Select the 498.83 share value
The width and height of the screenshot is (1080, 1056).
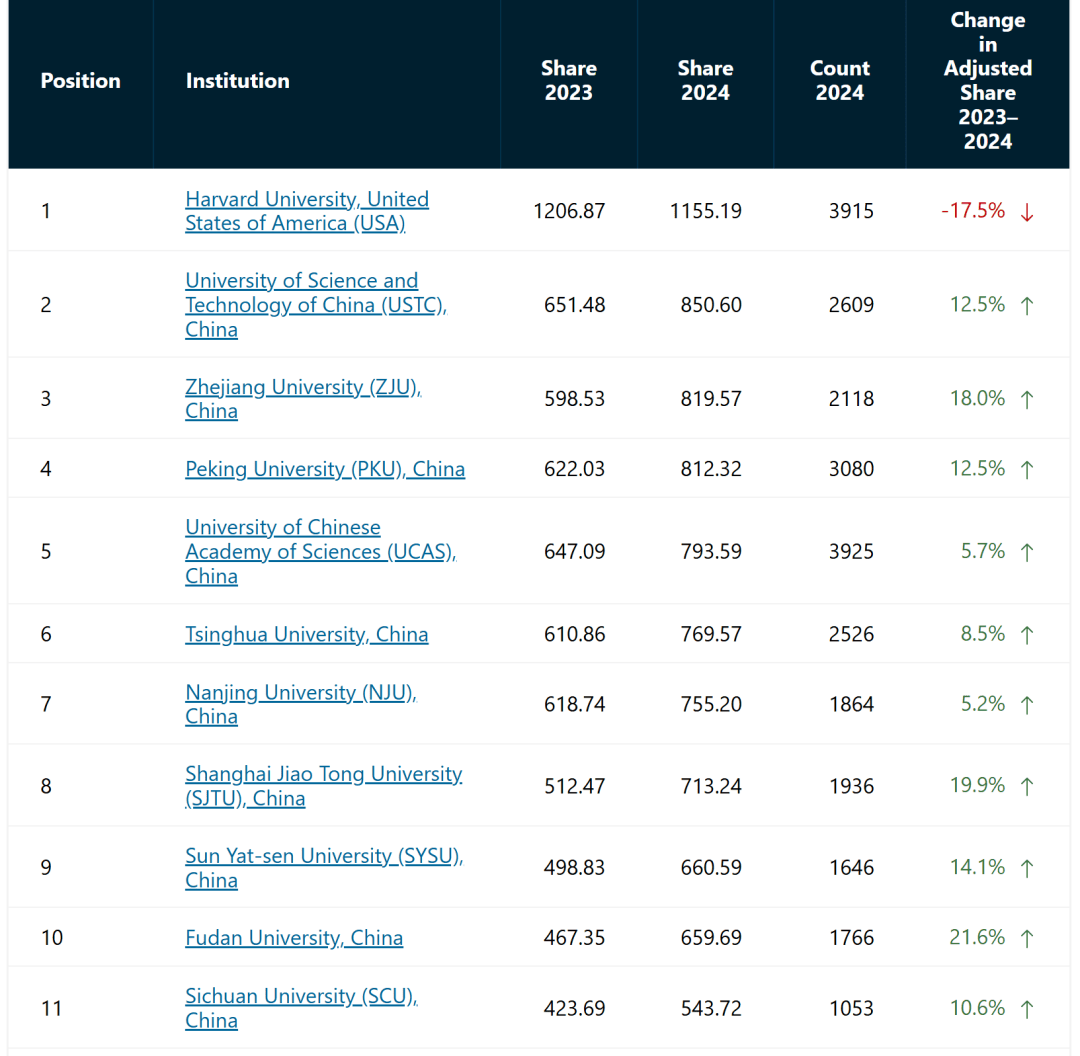[574, 868]
